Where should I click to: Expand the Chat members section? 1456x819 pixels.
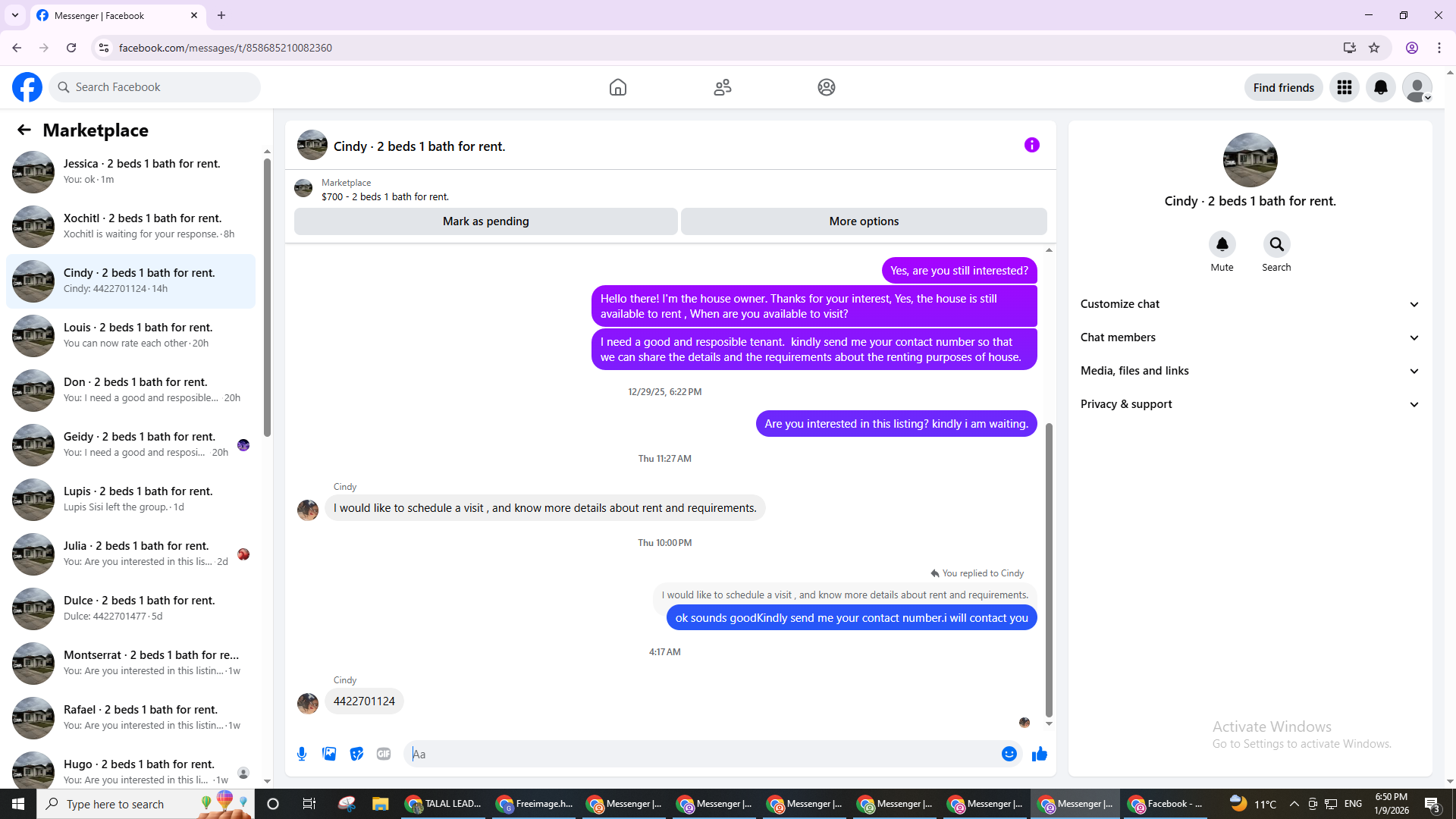point(1250,337)
